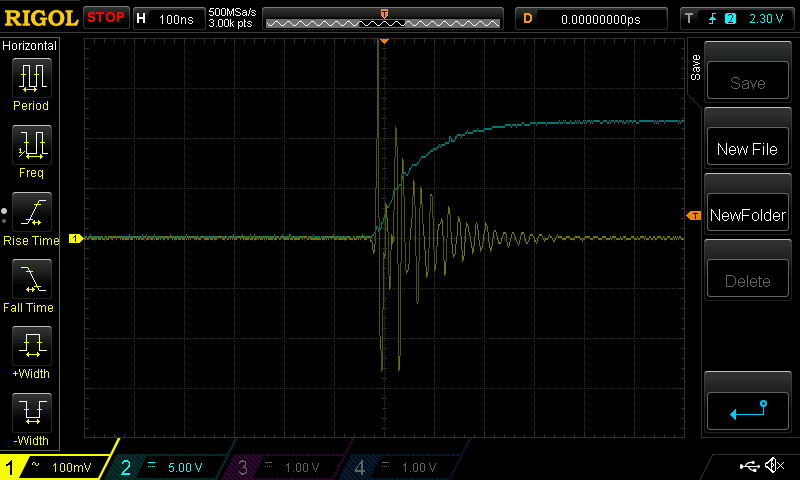Screen dimensions: 800x480
Task: Click the STOP run status indicator
Action: click(106, 18)
